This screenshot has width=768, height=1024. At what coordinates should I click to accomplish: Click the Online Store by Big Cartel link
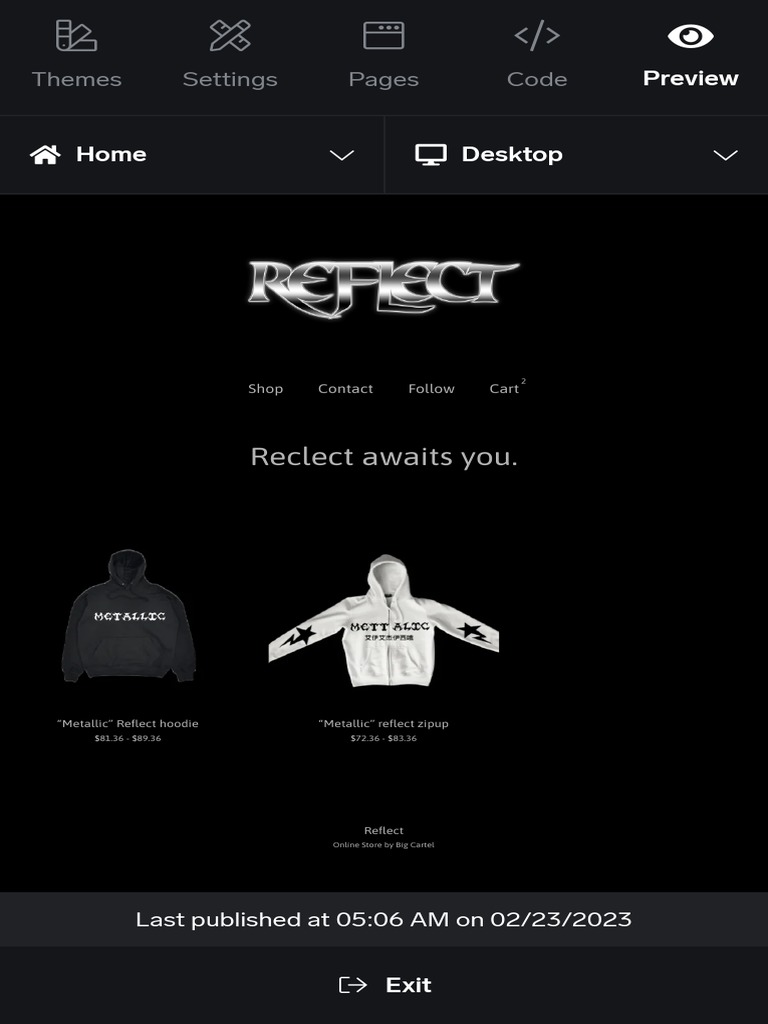383,845
